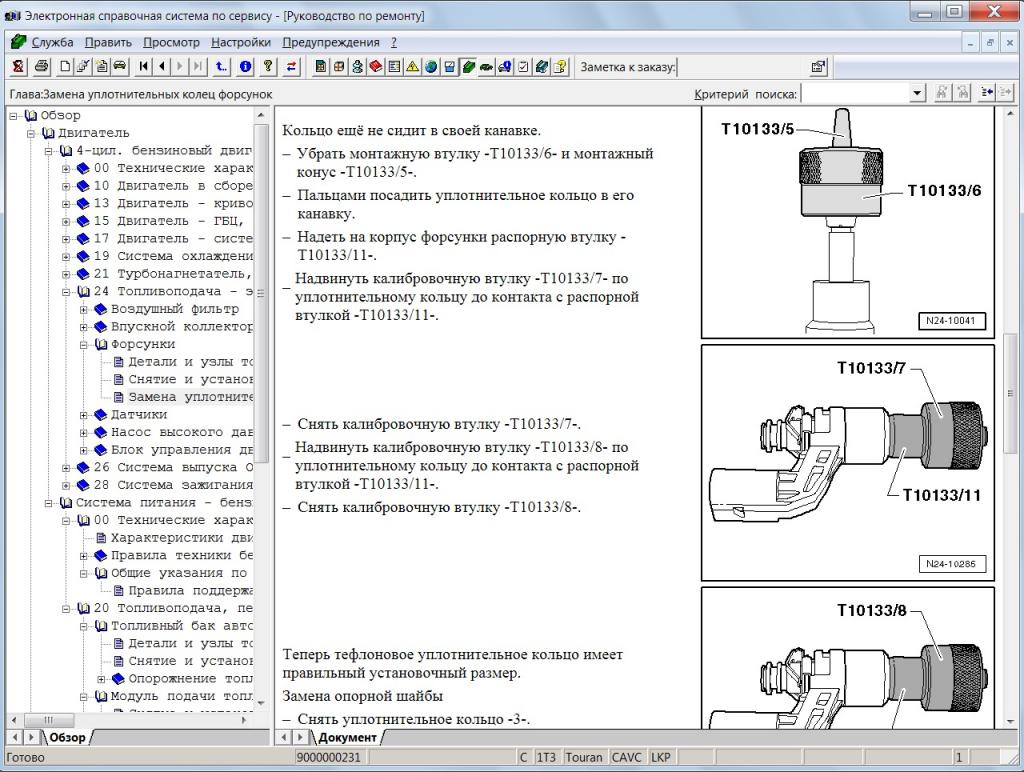Click the question mark help icon

pyautogui.click(x=268, y=67)
